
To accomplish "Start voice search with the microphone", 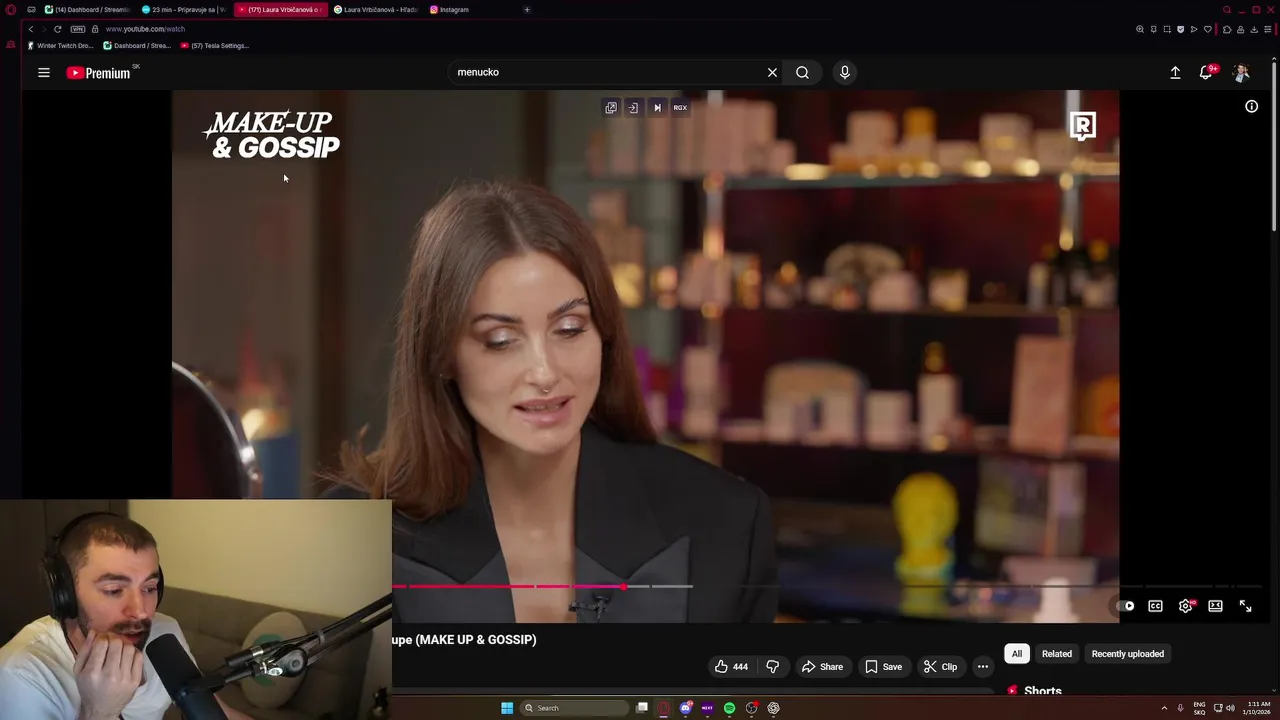I will point(845,72).
